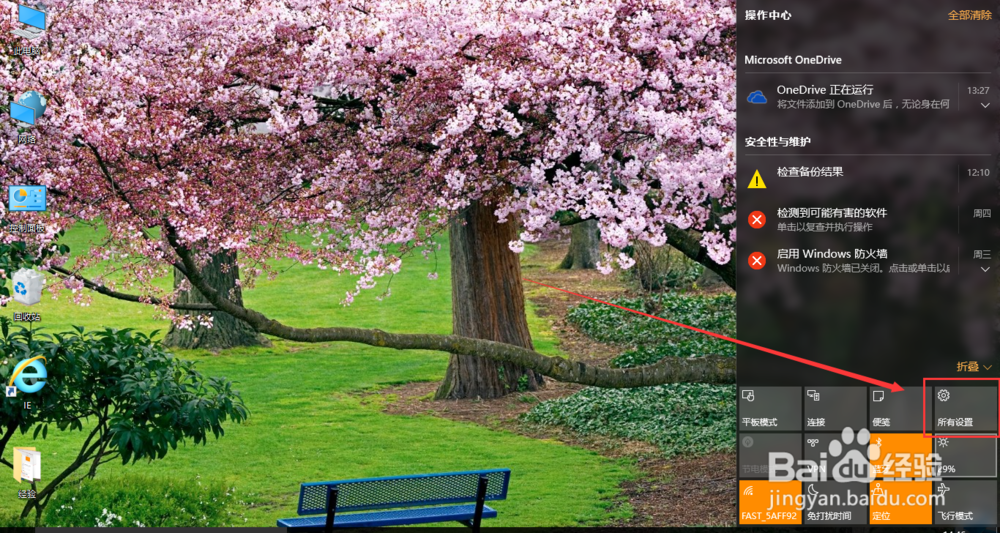Toggle the VPN quick action tile

pyautogui.click(x=835, y=455)
